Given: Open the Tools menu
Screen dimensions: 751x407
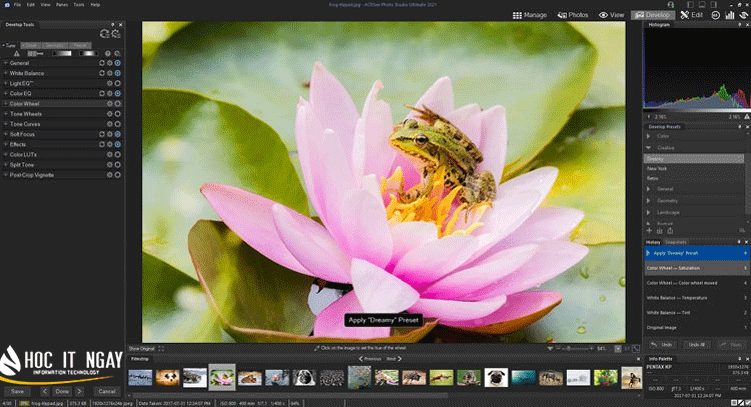Looking at the screenshot, I should tap(79, 4).
